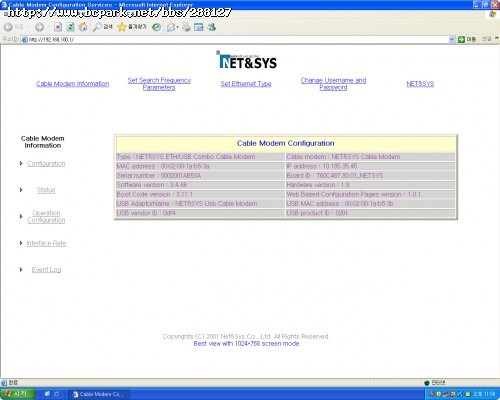Viewport: 500px width, 400px height.
Task: Print the page with the printer icon
Action: pos(186,27)
